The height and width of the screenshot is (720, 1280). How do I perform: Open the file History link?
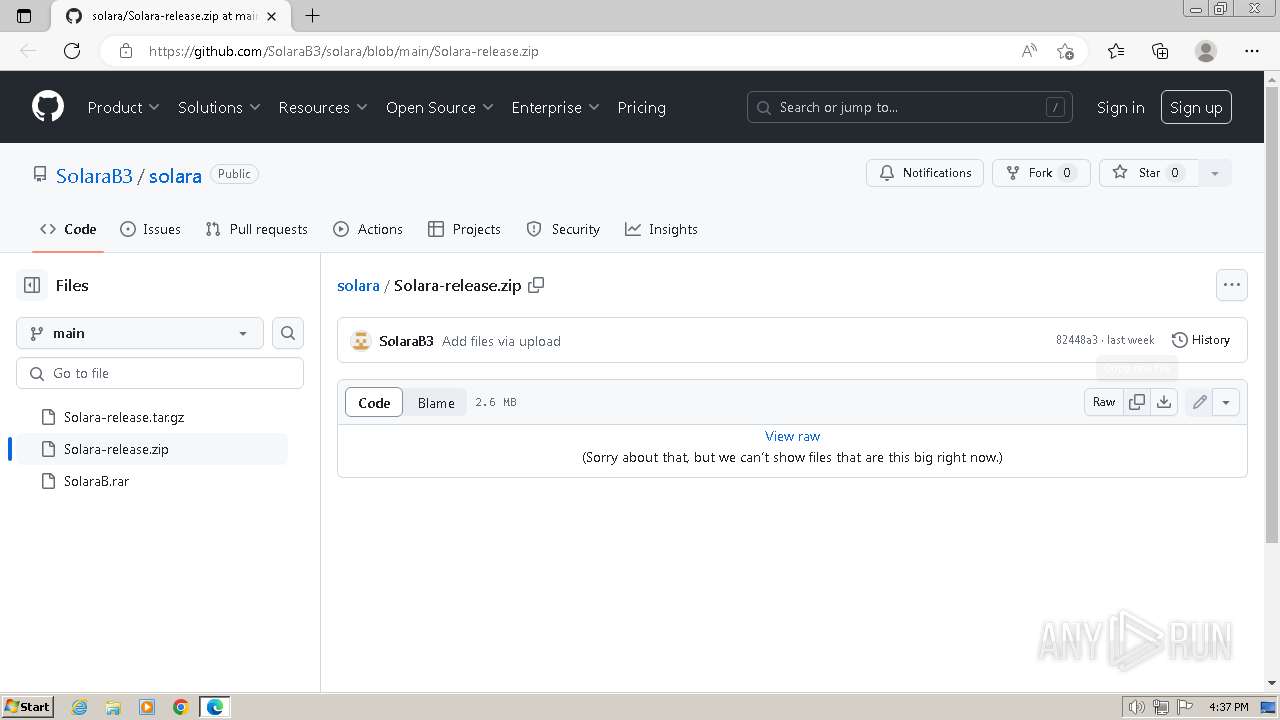click(x=1200, y=340)
